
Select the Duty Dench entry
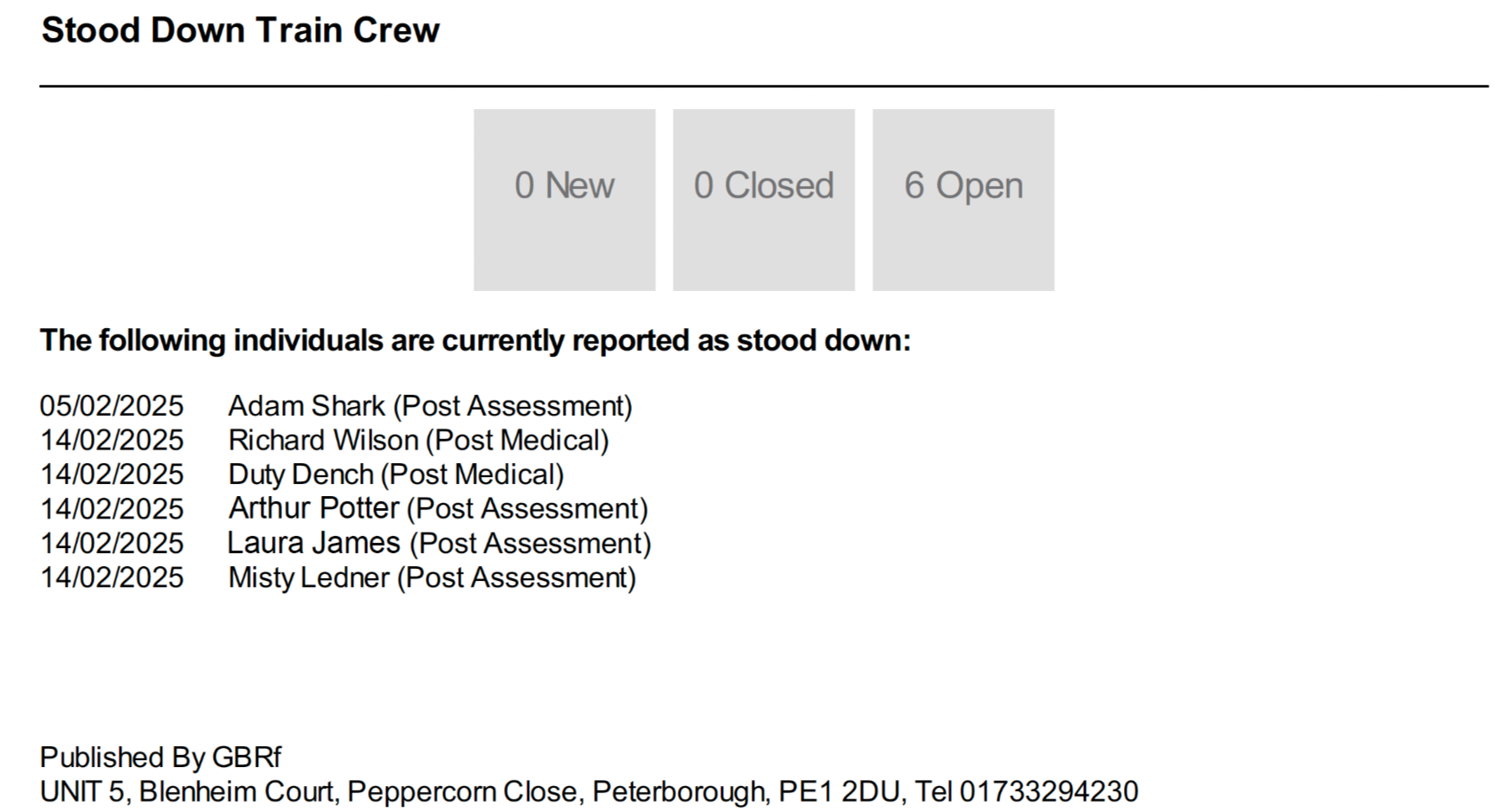[x=396, y=474]
